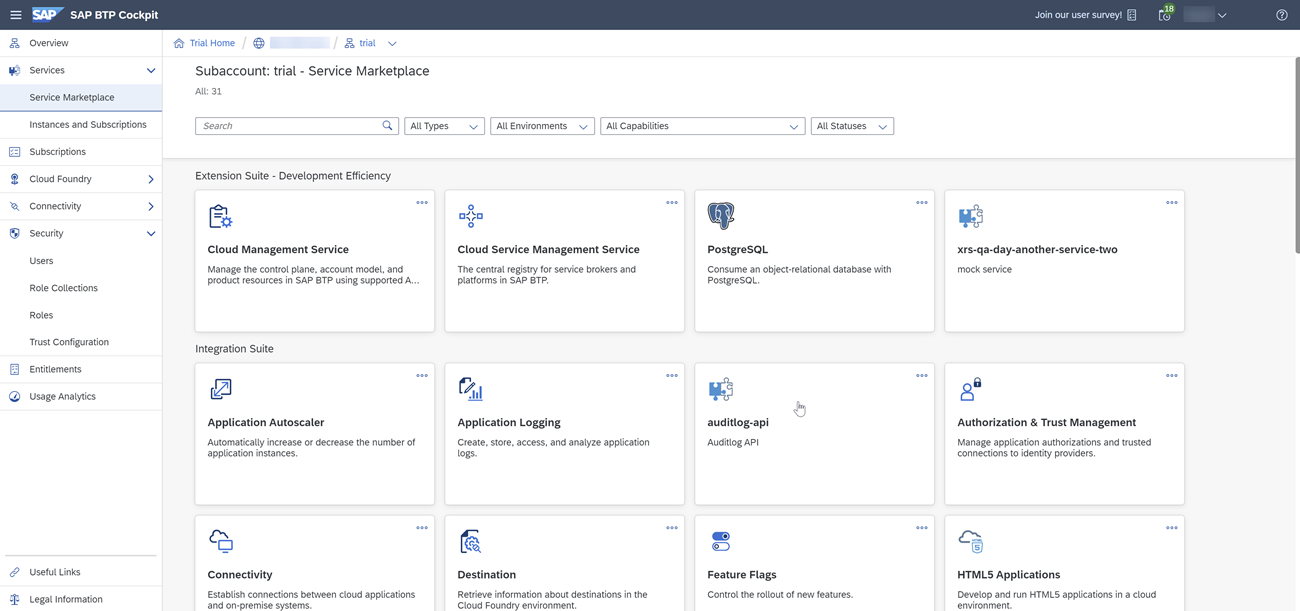The width and height of the screenshot is (1300, 611).
Task: Open Trust Configuration under Security
Action: click(x=81, y=342)
